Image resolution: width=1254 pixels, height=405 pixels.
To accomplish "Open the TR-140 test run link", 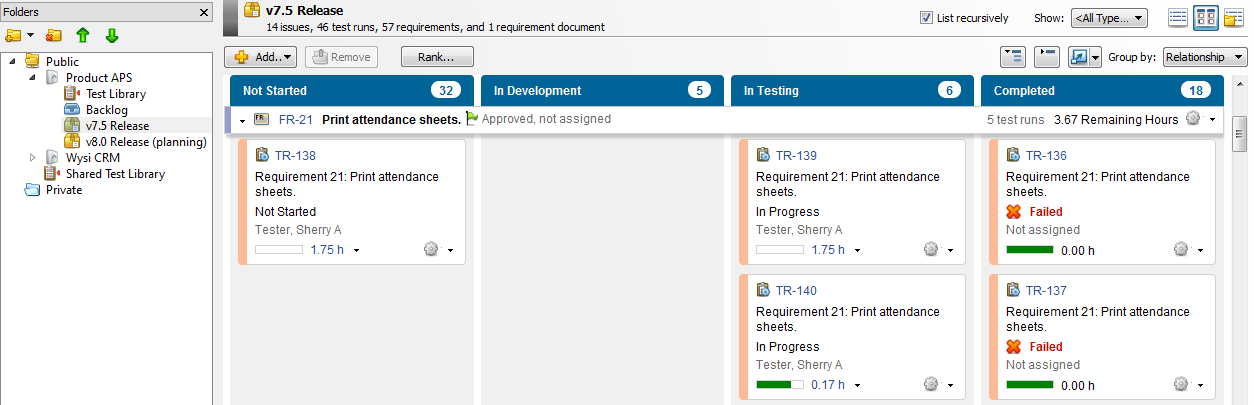I will [796, 291].
